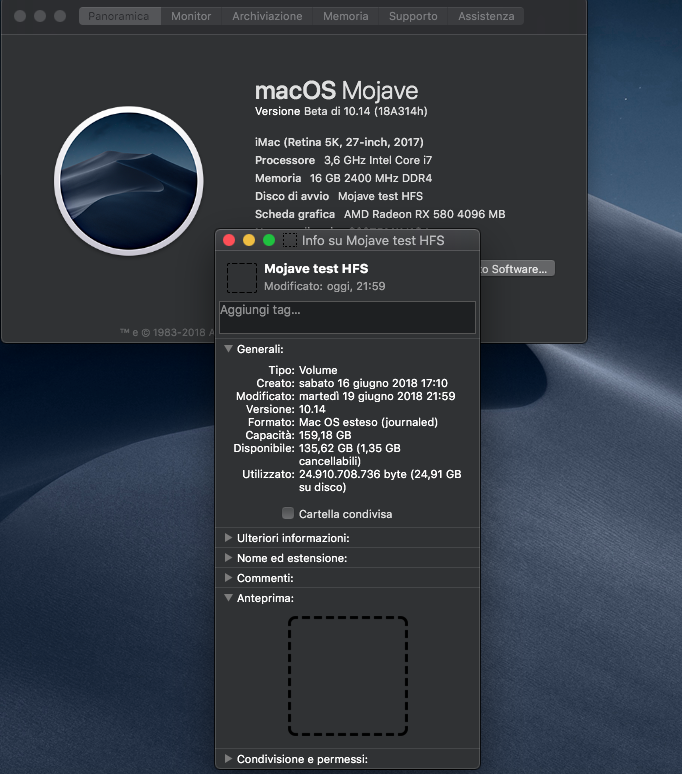Click the 'AMD Radeon RX 580 4096 MB' value
This screenshot has height=774, width=682.
(x=424, y=214)
